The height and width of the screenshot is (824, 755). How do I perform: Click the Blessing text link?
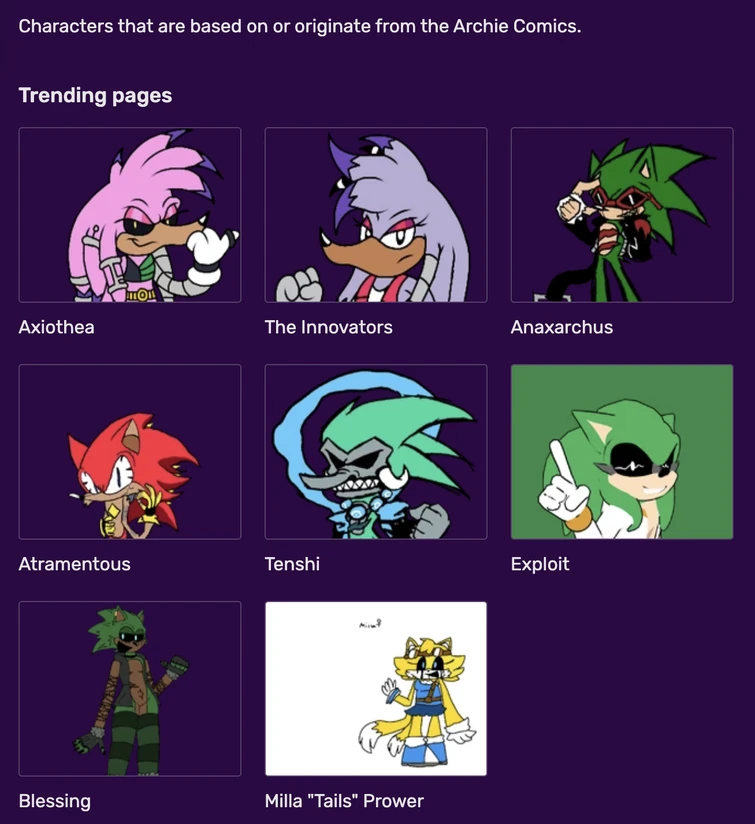pos(54,801)
